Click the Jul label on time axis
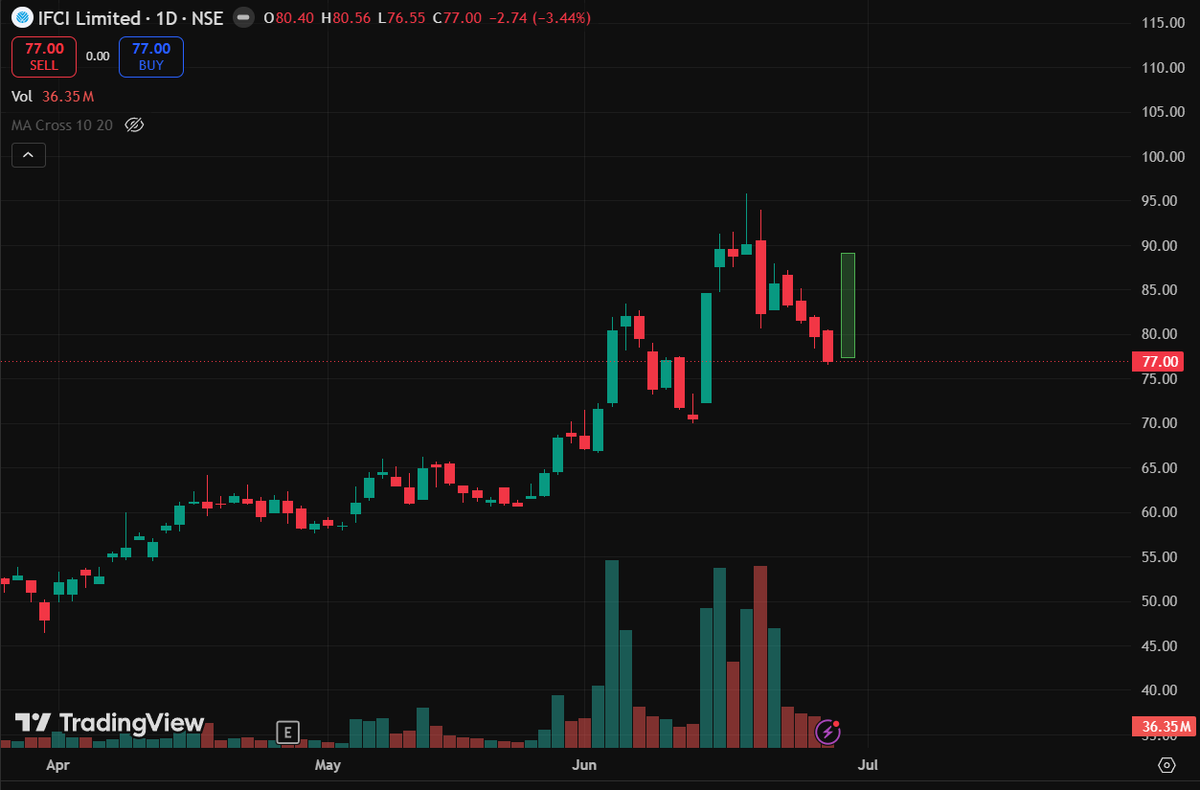This screenshot has width=1200, height=790. click(869, 765)
